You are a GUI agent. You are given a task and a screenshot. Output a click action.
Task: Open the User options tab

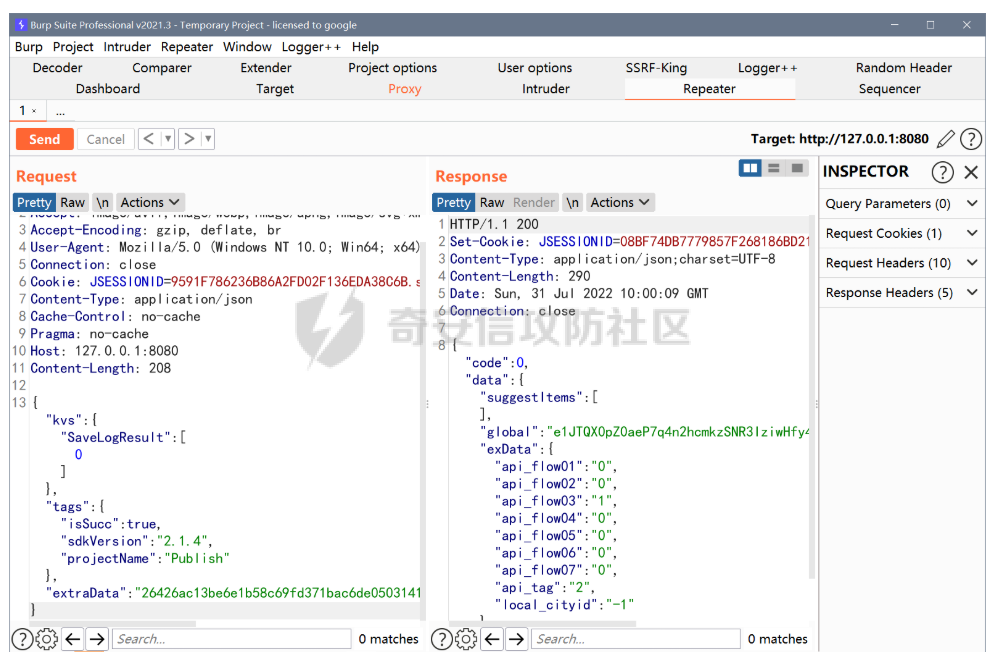(535, 68)
